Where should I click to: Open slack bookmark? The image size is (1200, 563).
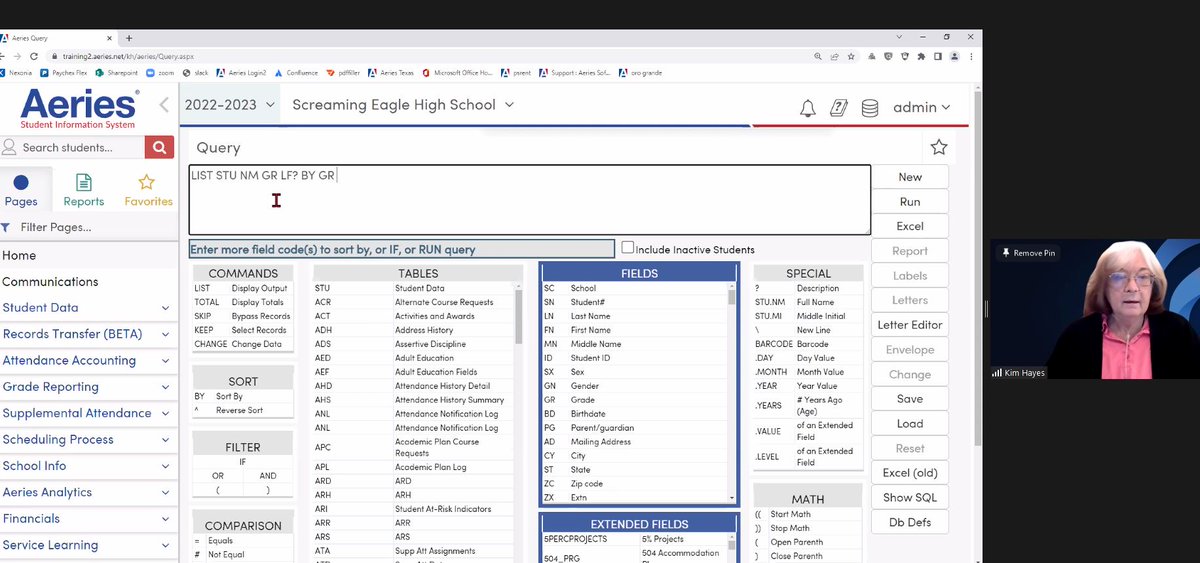[x=195, y=73]
